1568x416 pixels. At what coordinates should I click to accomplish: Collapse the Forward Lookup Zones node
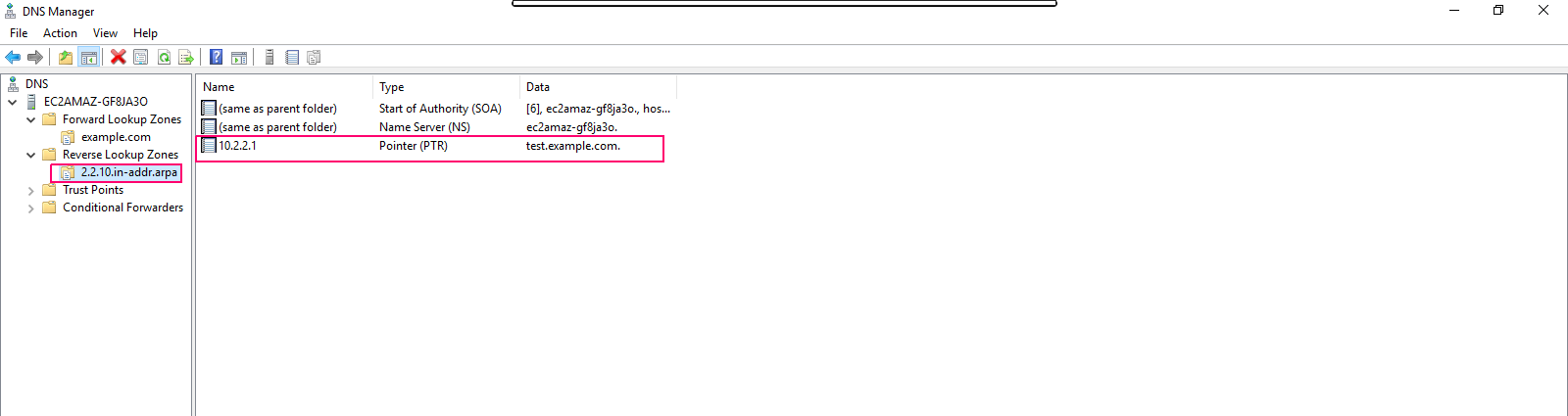click(30, 119)
